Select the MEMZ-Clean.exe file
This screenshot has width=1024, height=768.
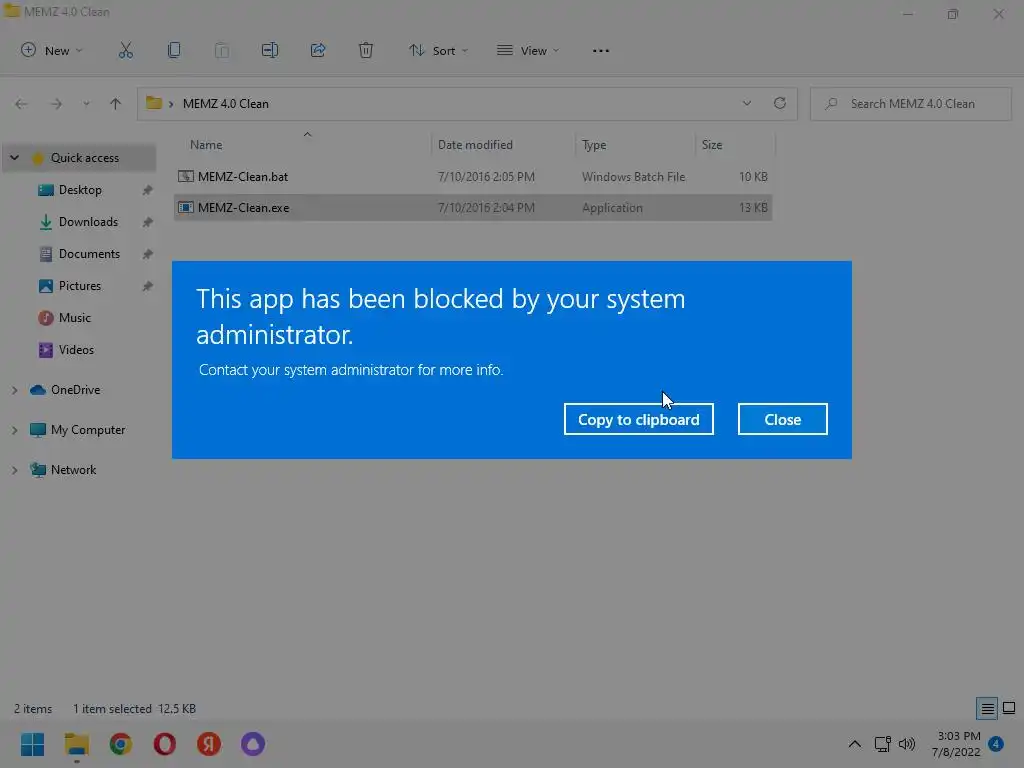(x=473, y=208)
